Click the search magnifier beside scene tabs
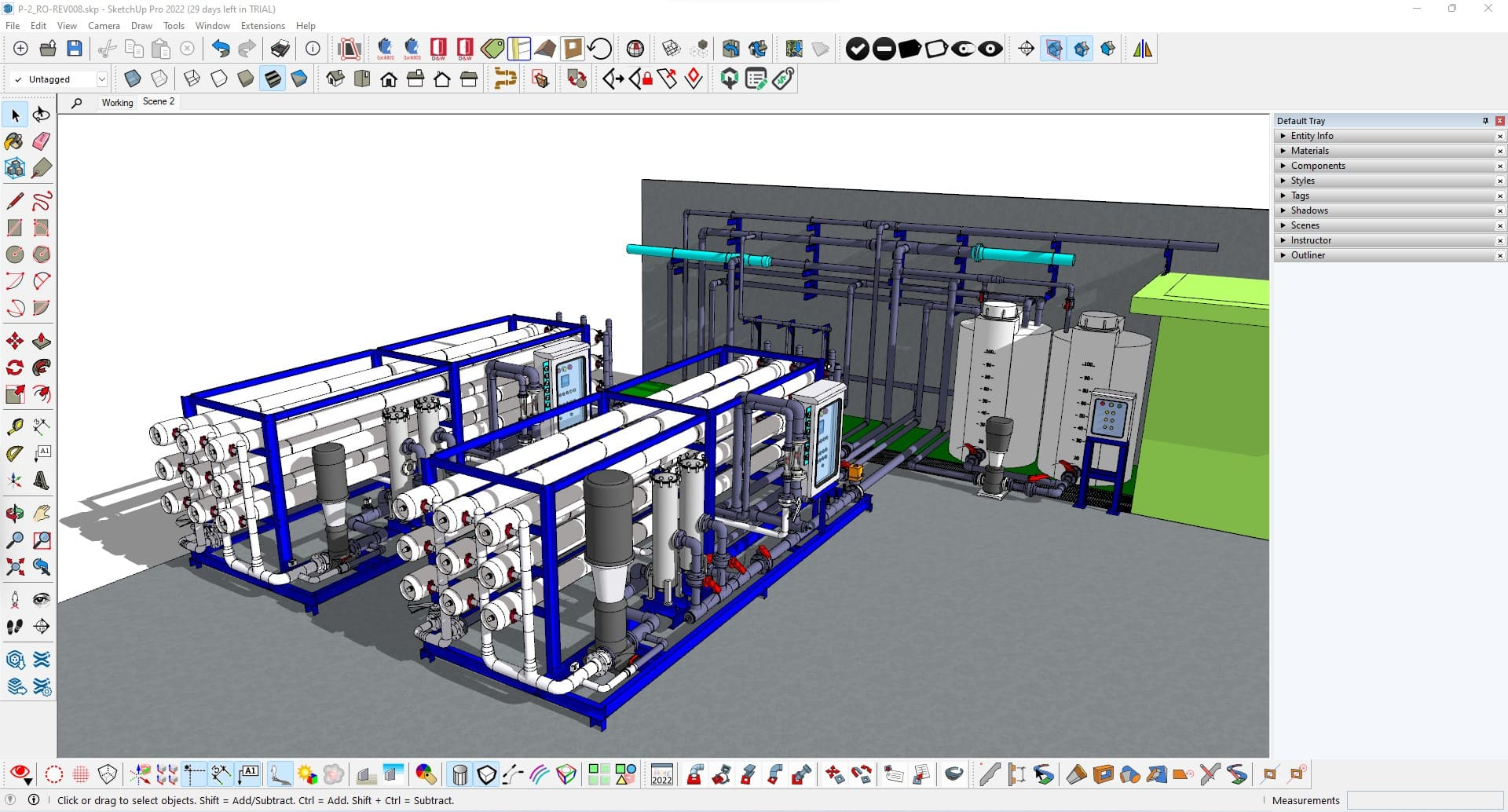1508x812 pixels. point(76,103)
